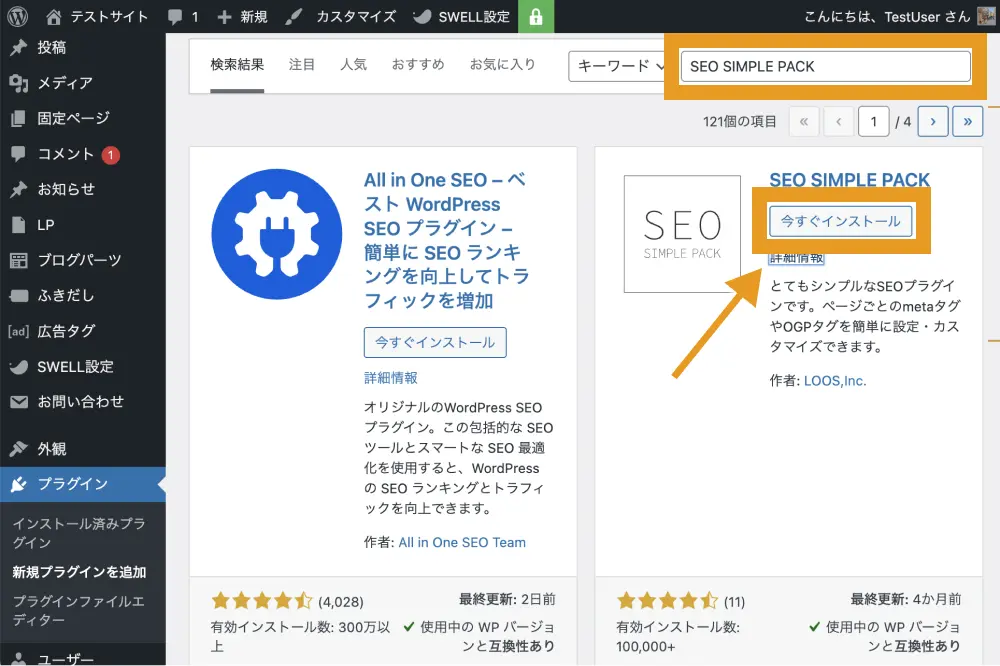1000x666 pixels.
Task: Go to ブログパーツ in sidebar
Action: (79, 260)
